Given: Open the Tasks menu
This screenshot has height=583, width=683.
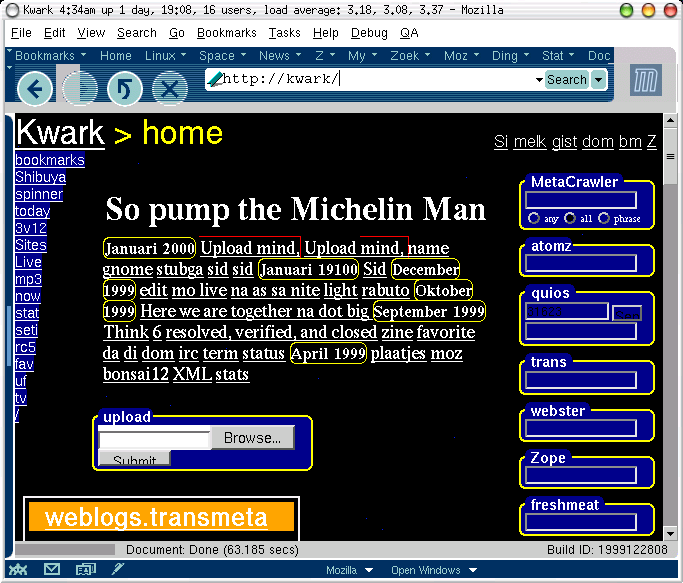Looking at the screenshot, I should 284,33.
